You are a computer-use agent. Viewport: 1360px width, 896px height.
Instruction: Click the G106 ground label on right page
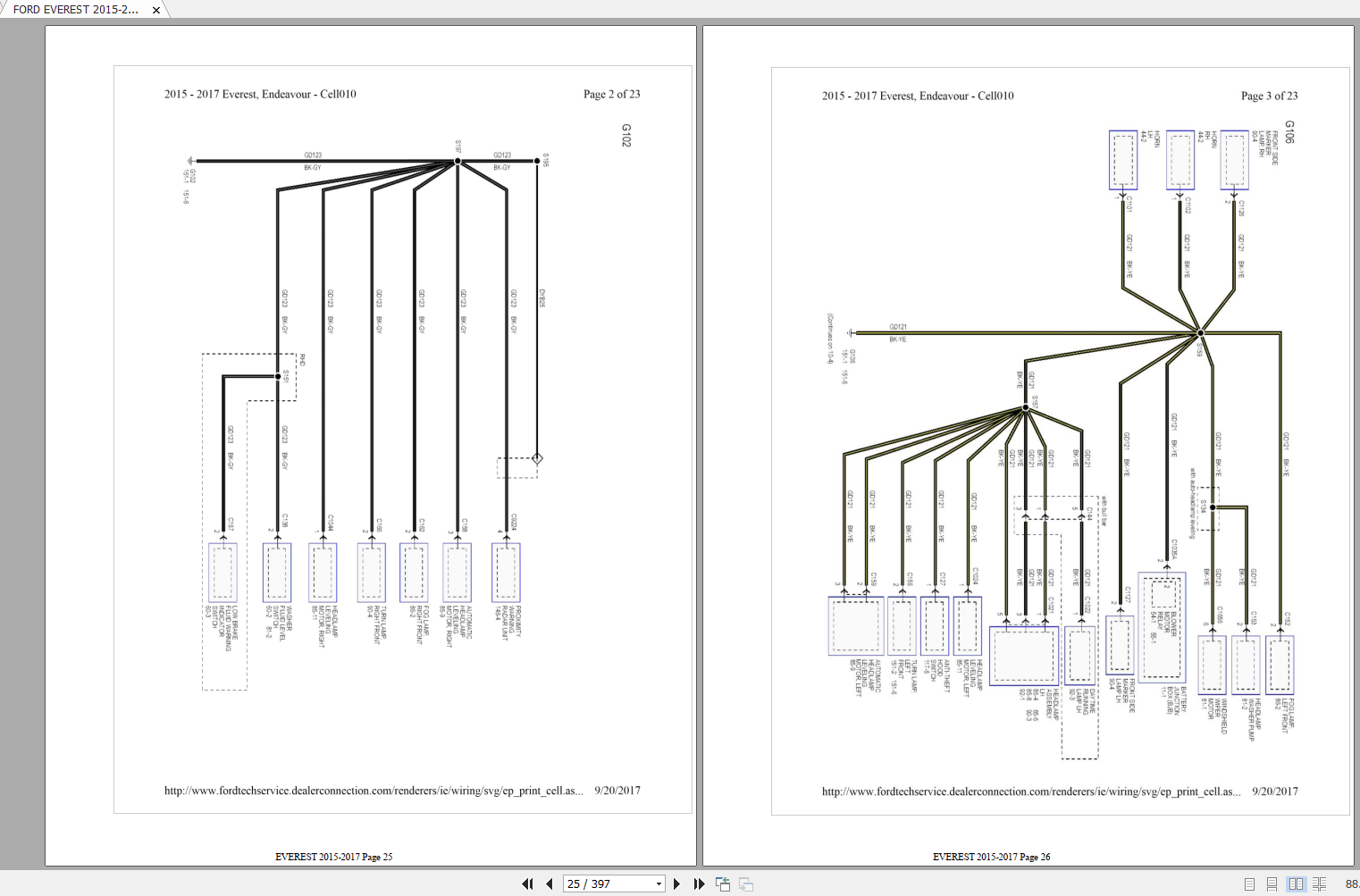pos(1289,132)
